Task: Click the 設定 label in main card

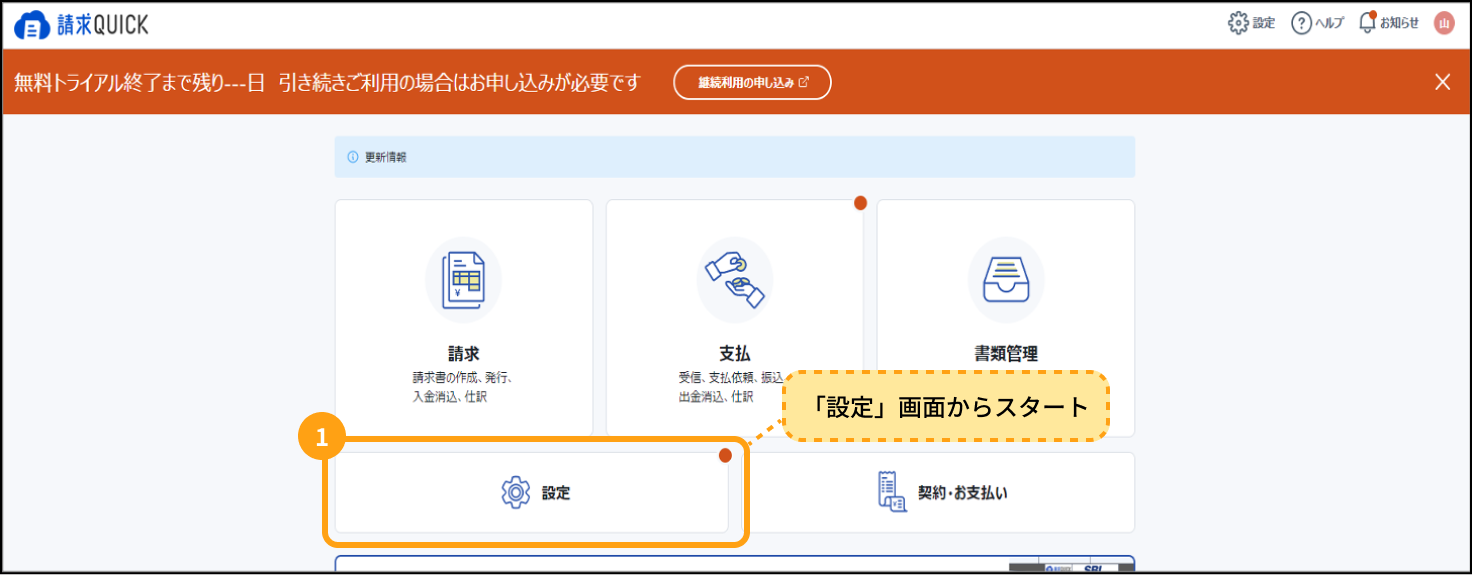Action: click(x=556, y=493)
